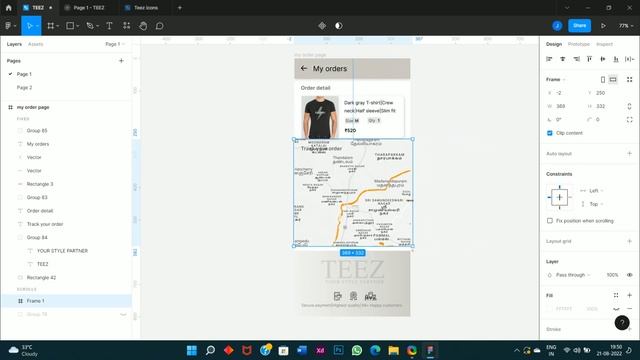Click the mask contrast icon in toolbar
640x360 pixels.
pos(338,26)
